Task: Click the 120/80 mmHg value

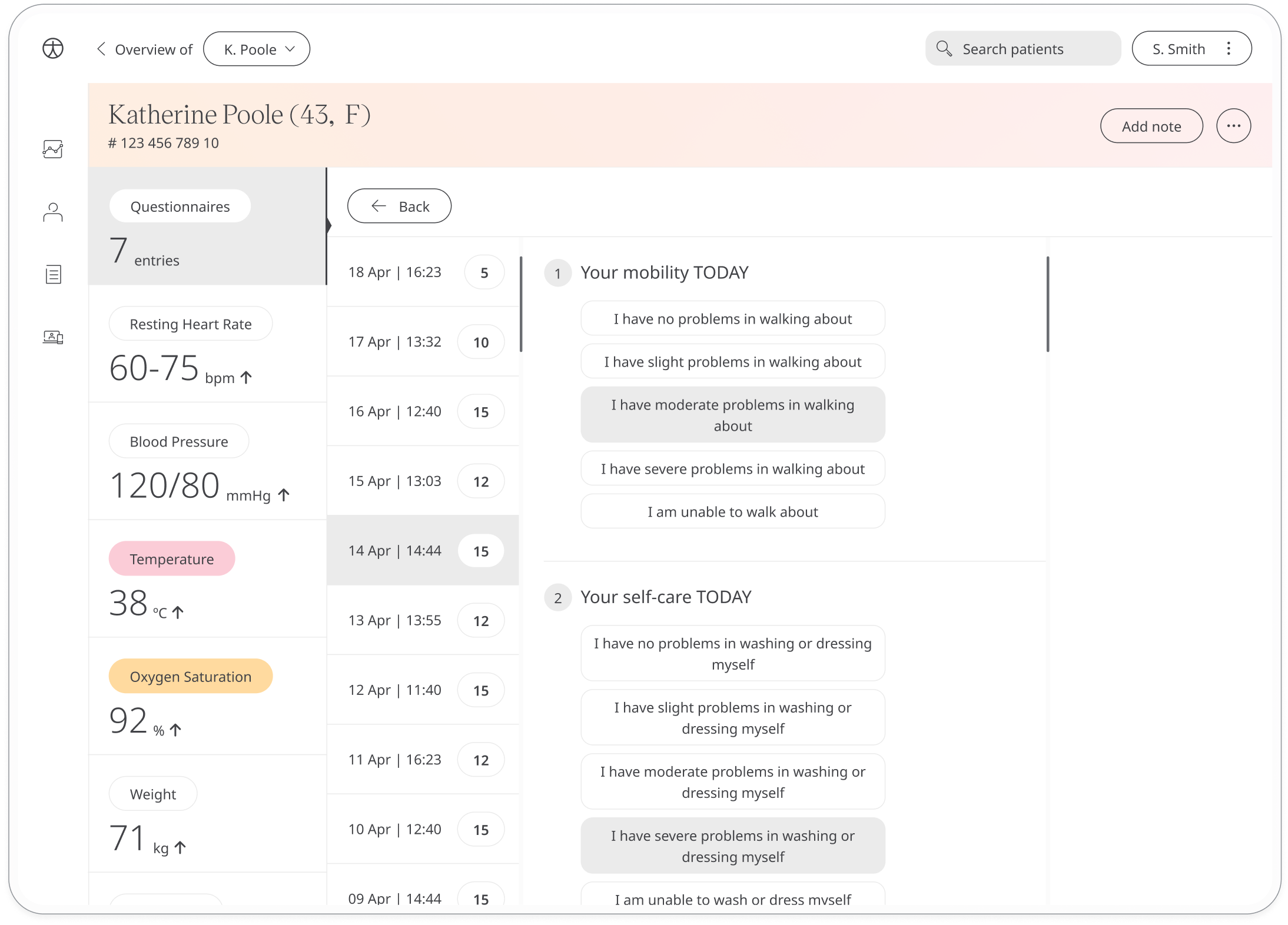Action: (190, 487)
